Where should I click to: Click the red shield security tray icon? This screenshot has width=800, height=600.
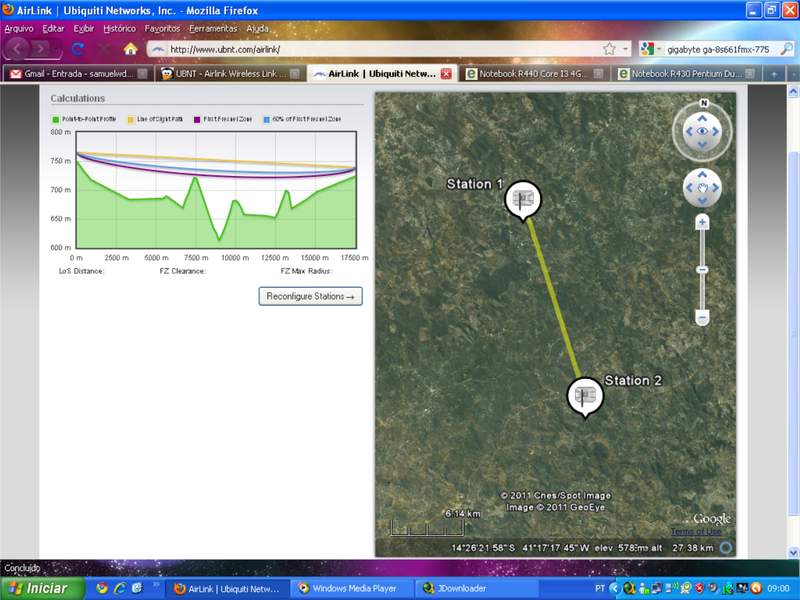(x=699, y=588)
